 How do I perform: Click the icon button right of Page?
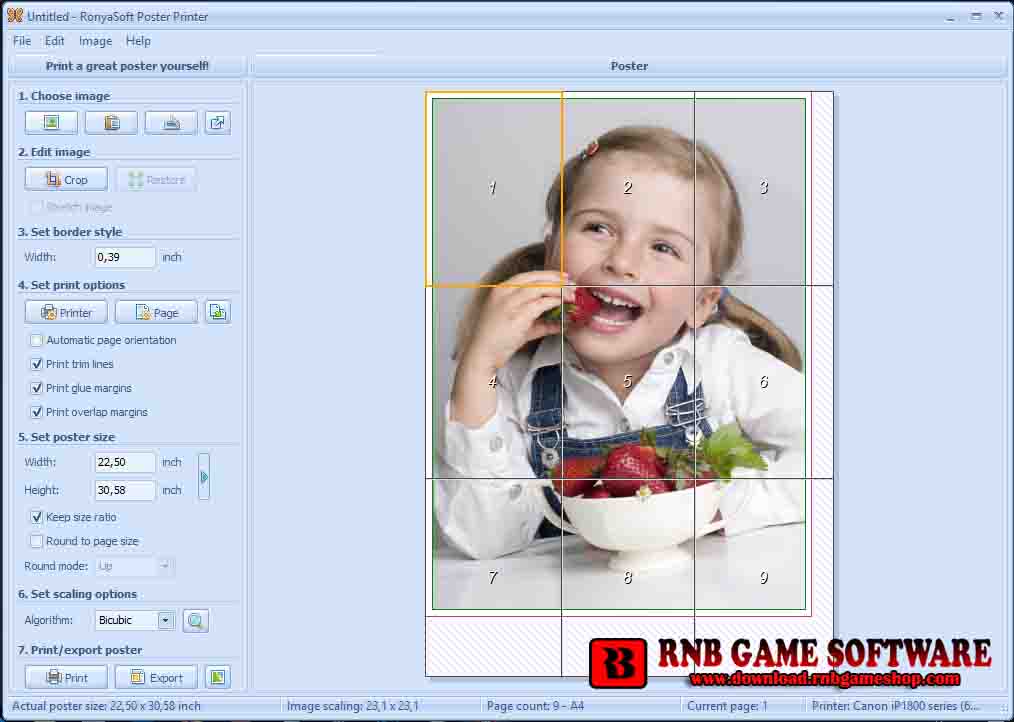(218, 312)
